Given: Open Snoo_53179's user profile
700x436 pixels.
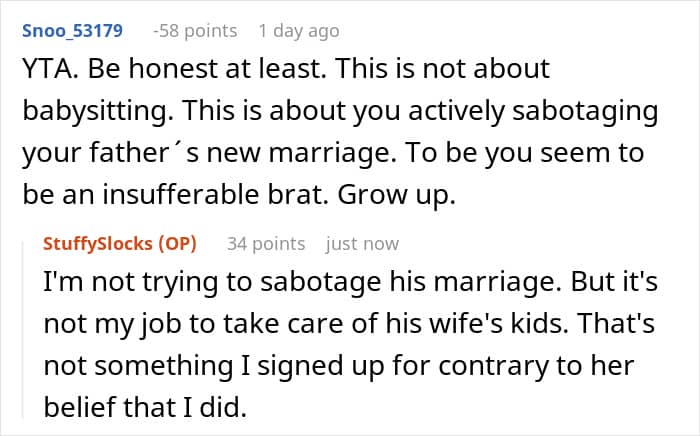Looking at the screenshot, I should [x=72, y=31].
